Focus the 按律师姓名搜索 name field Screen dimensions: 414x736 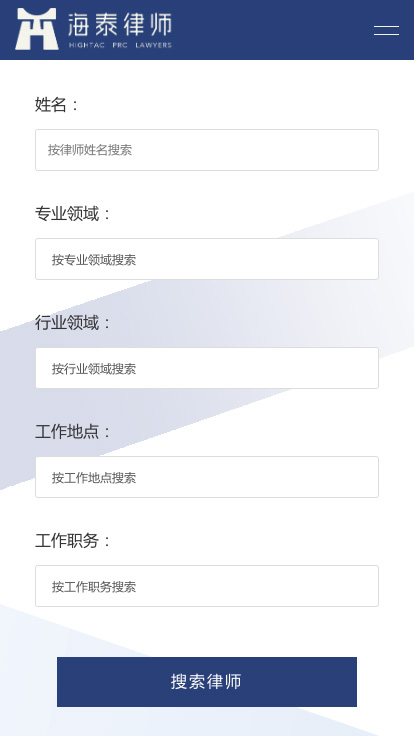[x=207, y=150]
